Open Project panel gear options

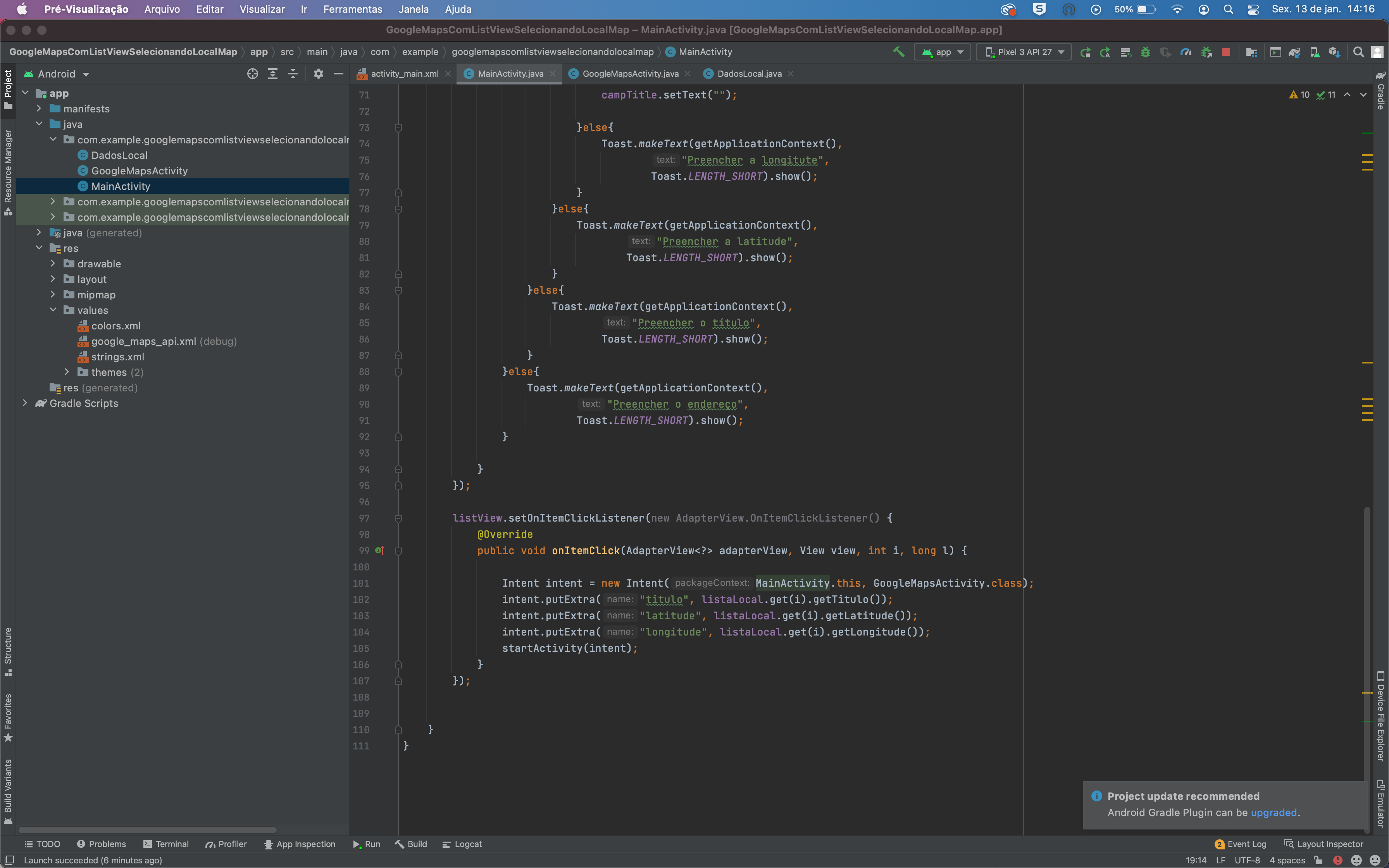[319, 74]
